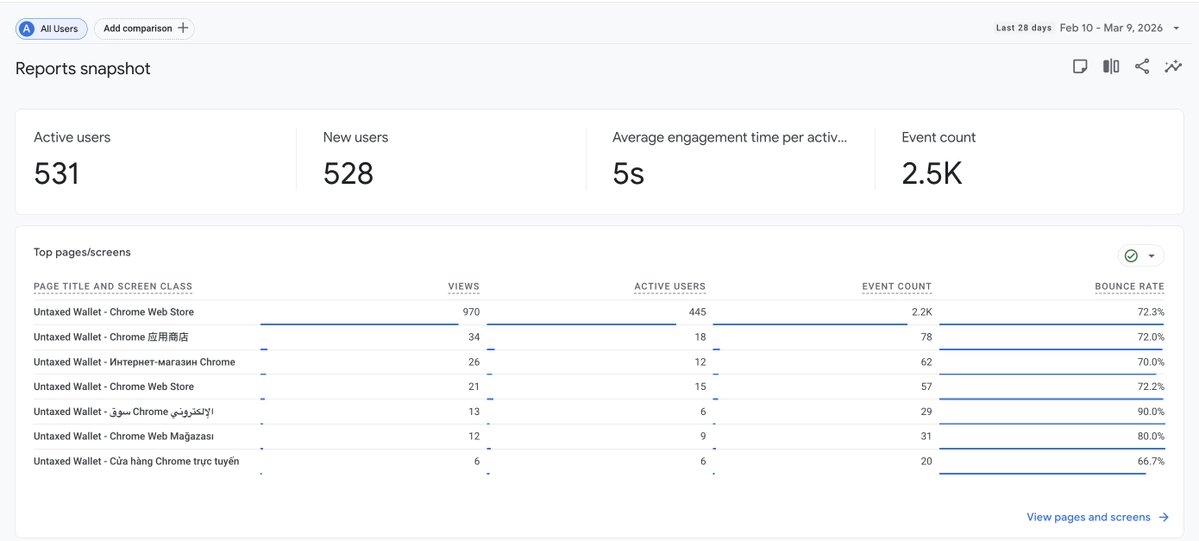Click the 970 views value
The height and width of the screenshot is (541, 1199).
471,312
